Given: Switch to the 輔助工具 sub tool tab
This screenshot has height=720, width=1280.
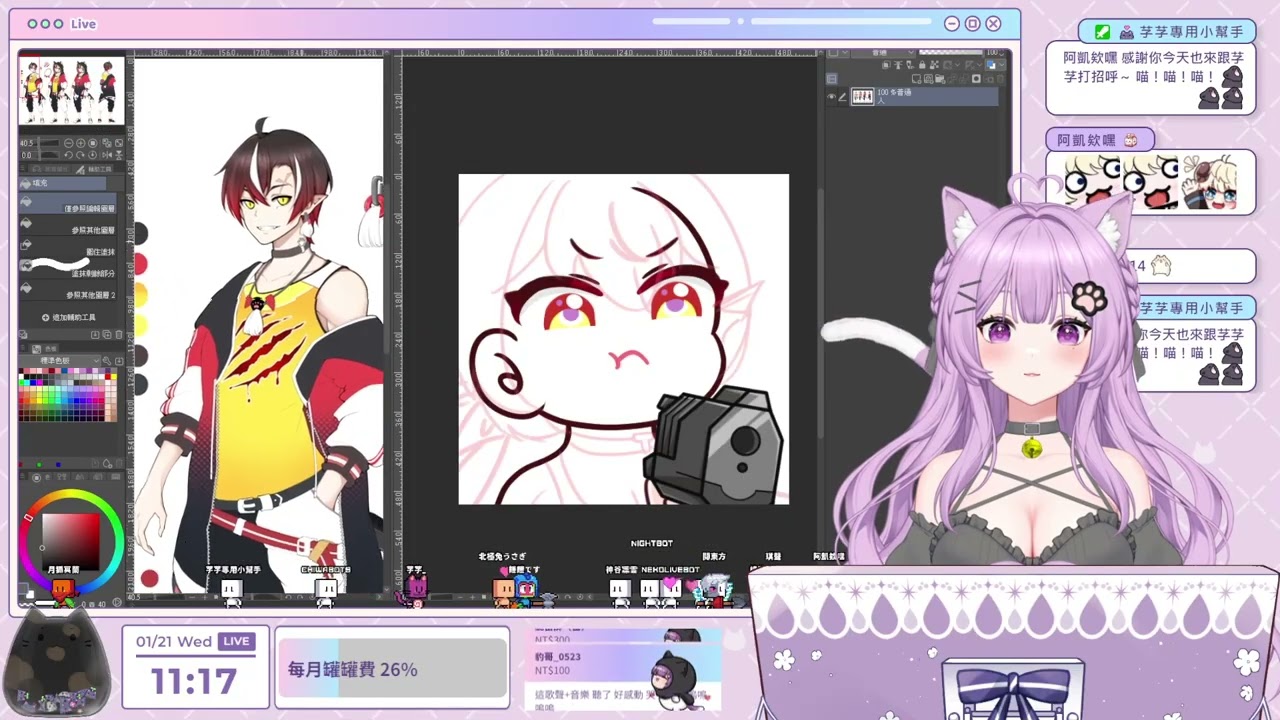Looking at the screenshot, I should point(94,169).
